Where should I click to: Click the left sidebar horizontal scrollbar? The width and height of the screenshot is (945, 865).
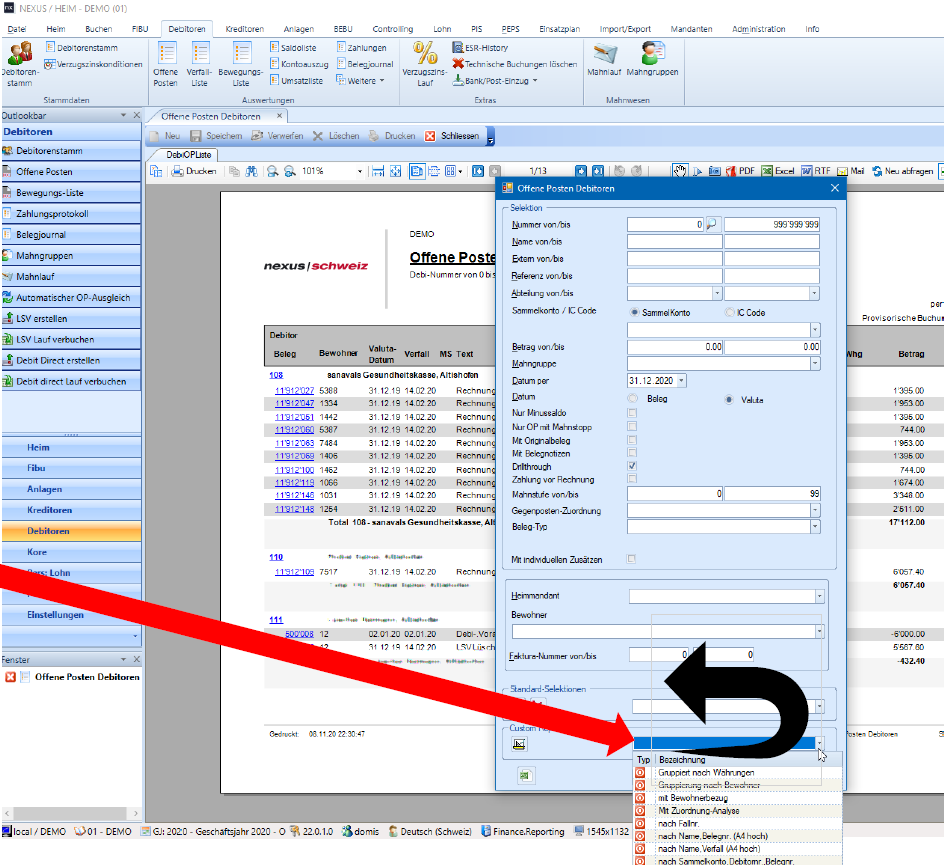(x=71, y=813)
